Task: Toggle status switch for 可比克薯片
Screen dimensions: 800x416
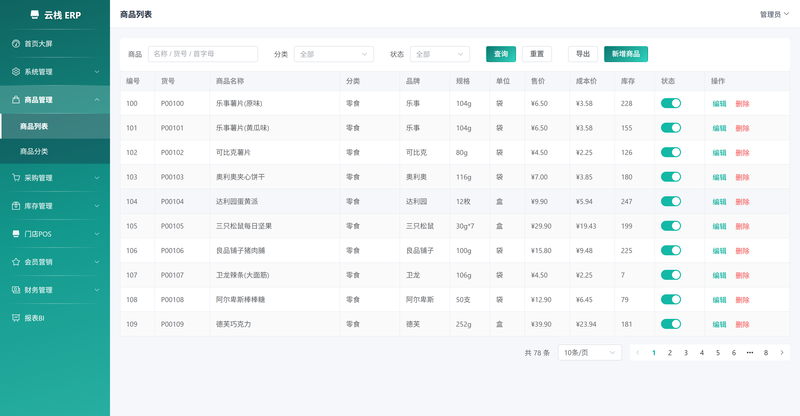Action: point(671,152)
